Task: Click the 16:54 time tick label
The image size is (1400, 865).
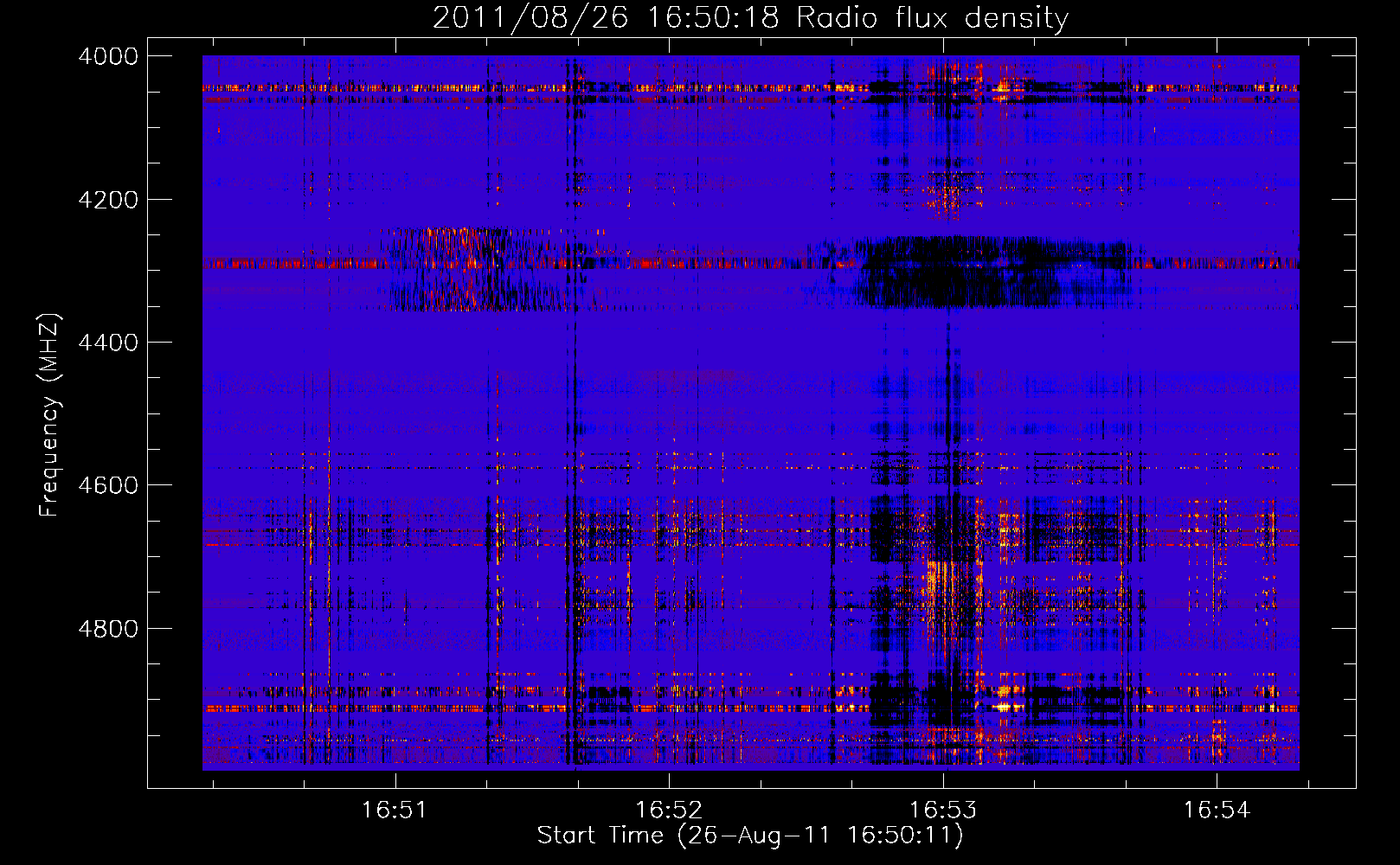Action: coord(1217,810)
